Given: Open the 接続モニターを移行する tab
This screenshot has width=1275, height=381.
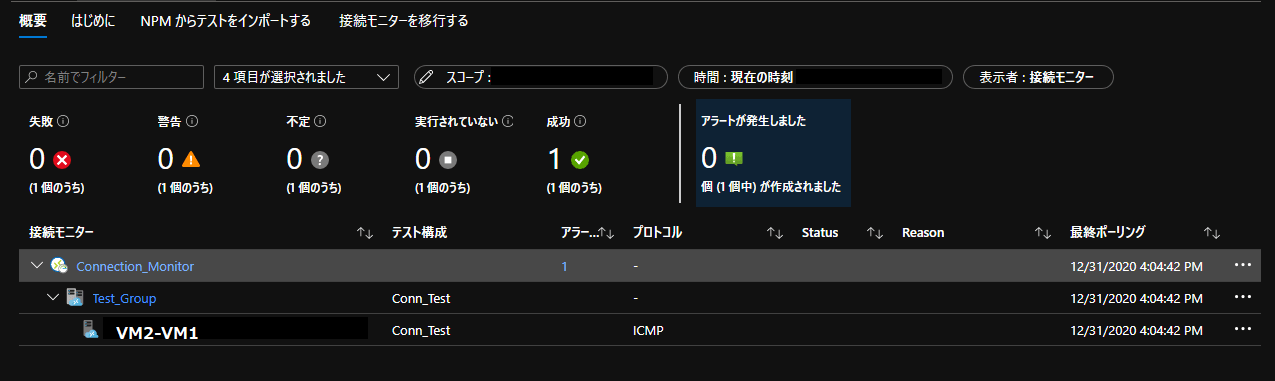Looking at the screenshot, I should point(403,20).
